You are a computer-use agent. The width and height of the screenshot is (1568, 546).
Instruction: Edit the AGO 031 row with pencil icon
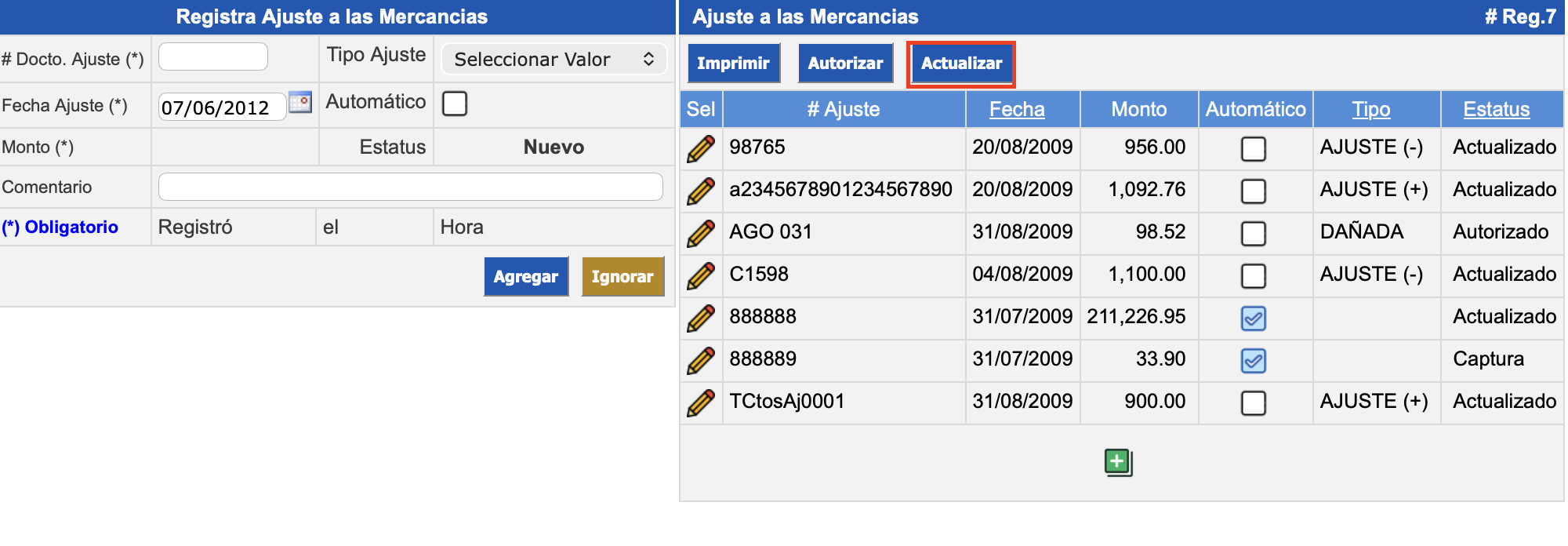point(700,233)
